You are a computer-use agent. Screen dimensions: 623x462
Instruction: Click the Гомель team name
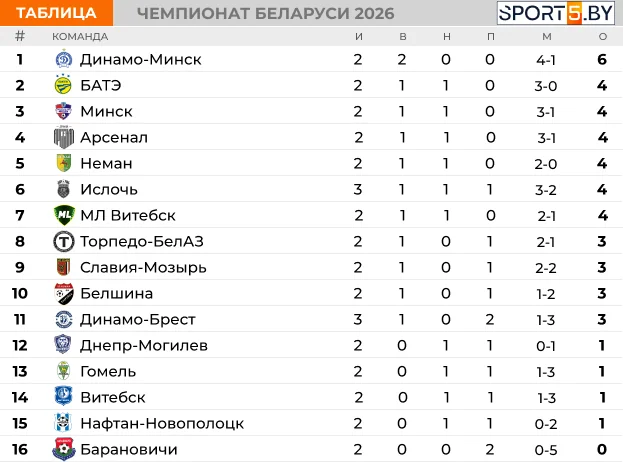(x=108, y=371)
